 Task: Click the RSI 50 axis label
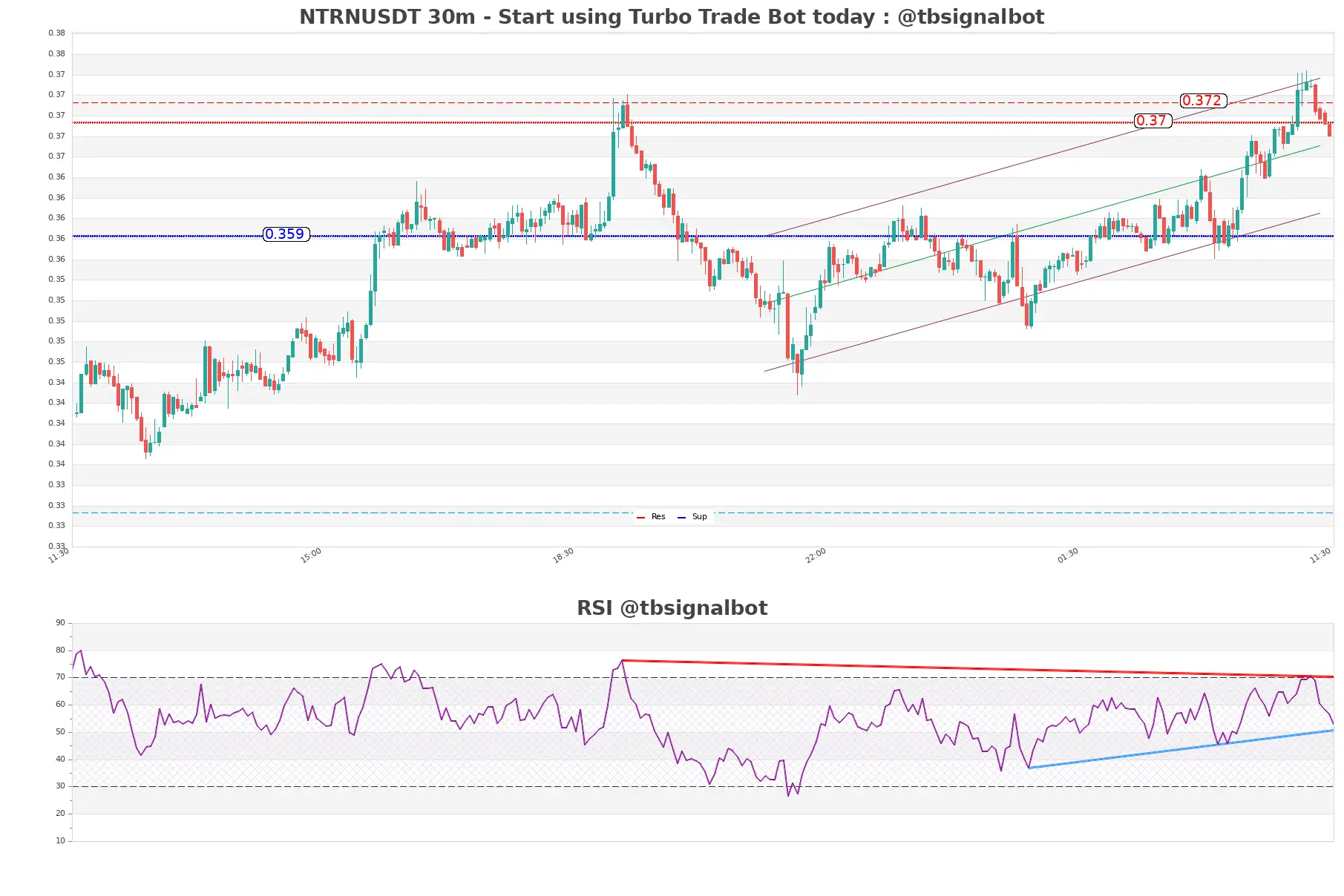tap(60, 732)
